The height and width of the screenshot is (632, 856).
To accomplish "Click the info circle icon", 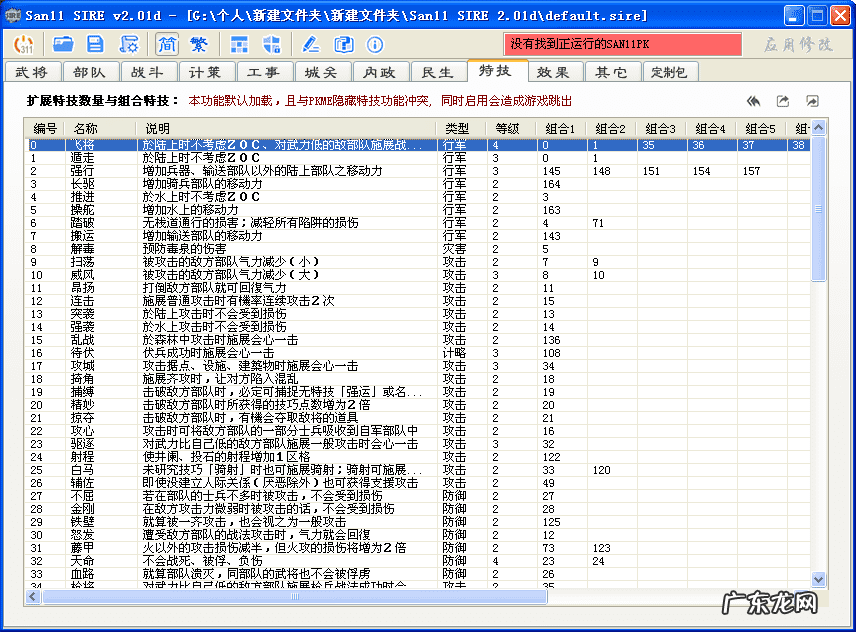I will pyautogui.click(x=375, y=45).
